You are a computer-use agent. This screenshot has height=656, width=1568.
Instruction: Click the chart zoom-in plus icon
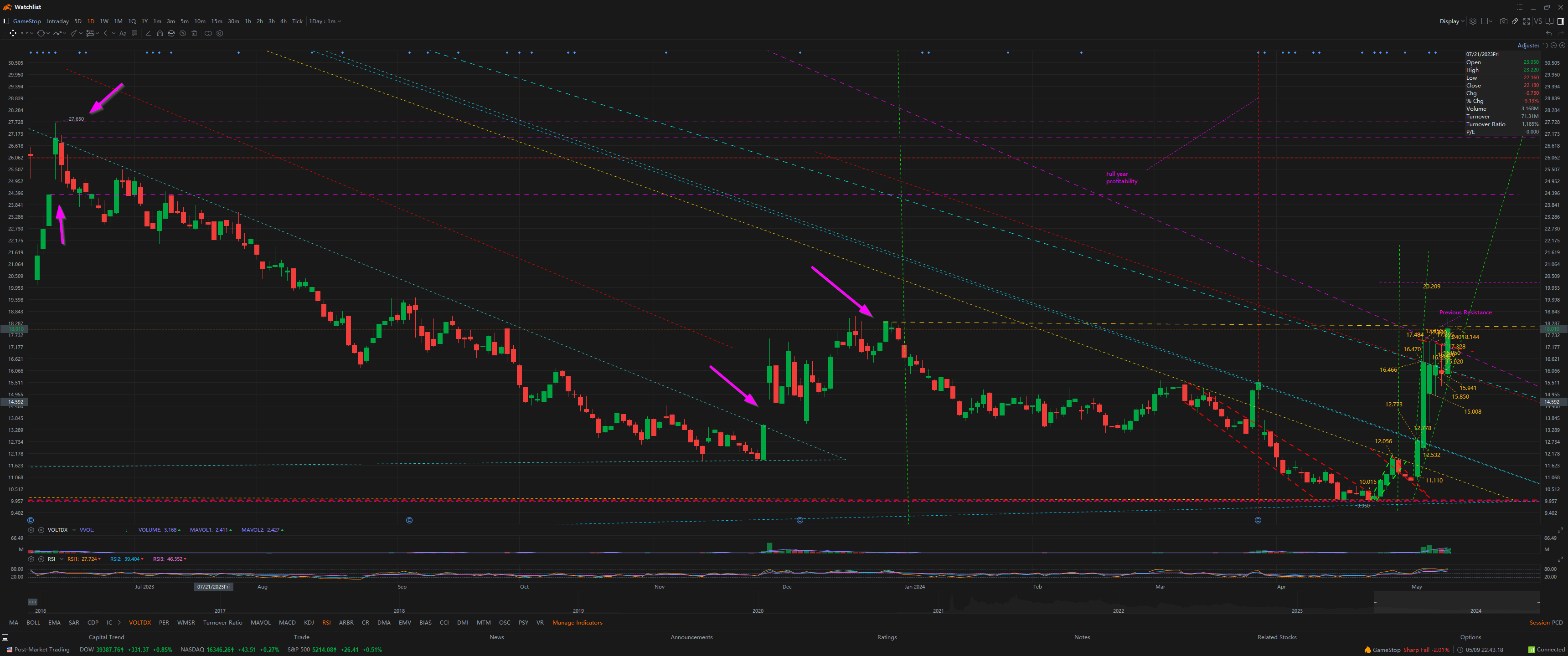point(1562,46)
